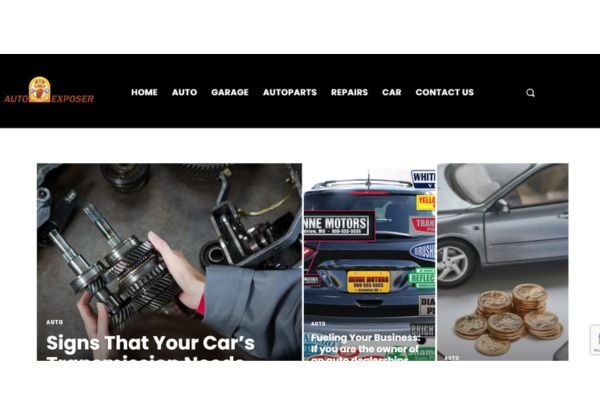Click the AUTO tag on dealership article
The width and height of the screenshot is (600, 409).
pos(318,324)
